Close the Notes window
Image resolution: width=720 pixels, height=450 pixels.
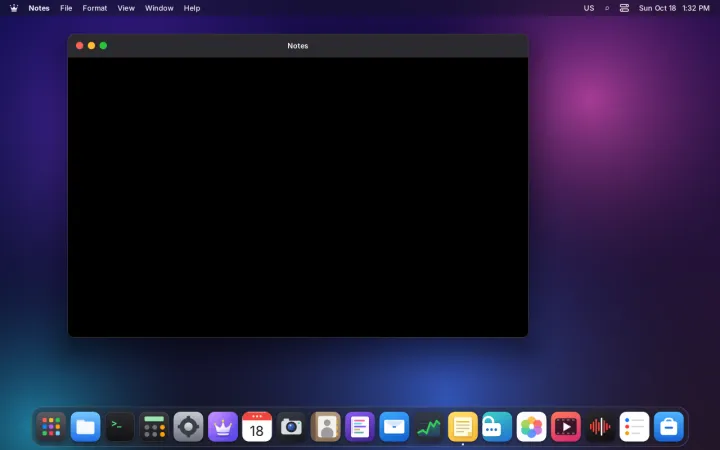coord(79,45)
